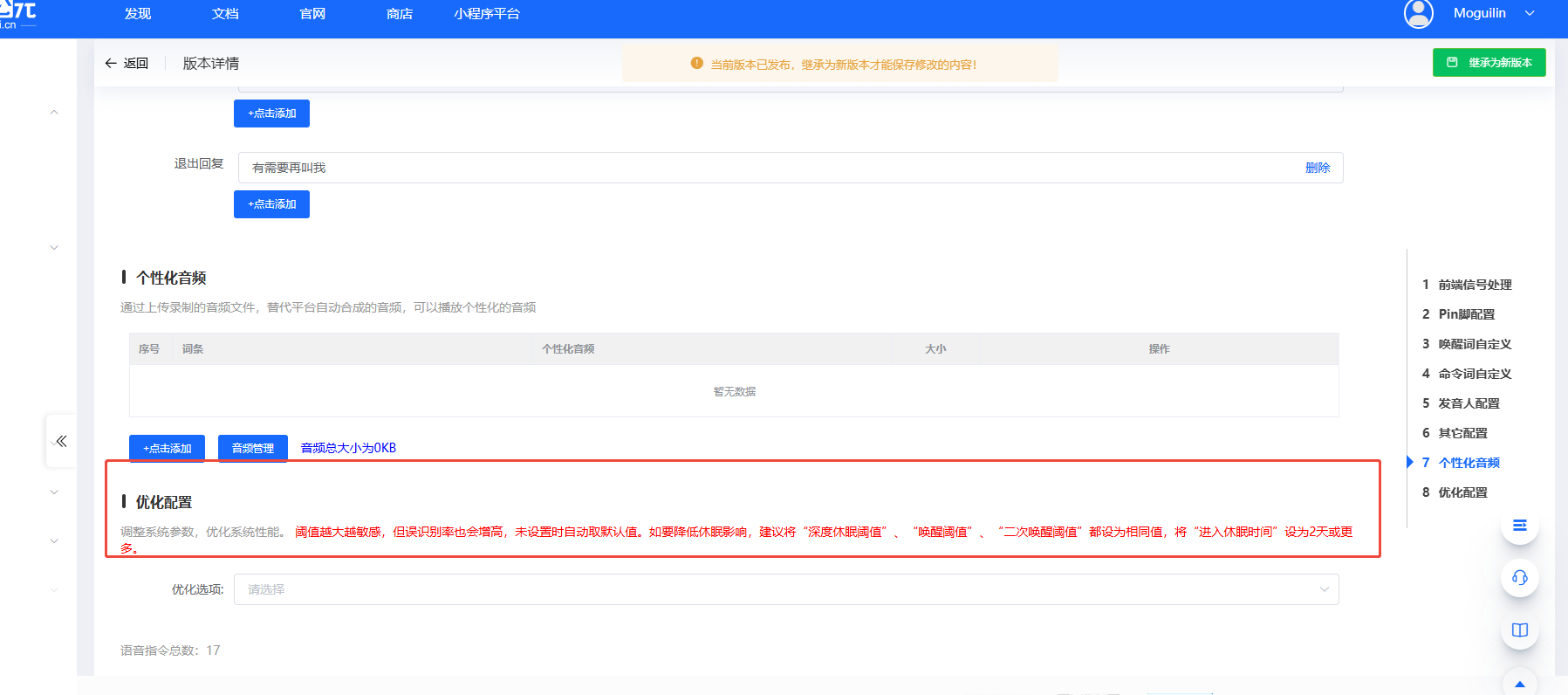Click the scroll-to-top arrow icon

[x=1519, y=684]
